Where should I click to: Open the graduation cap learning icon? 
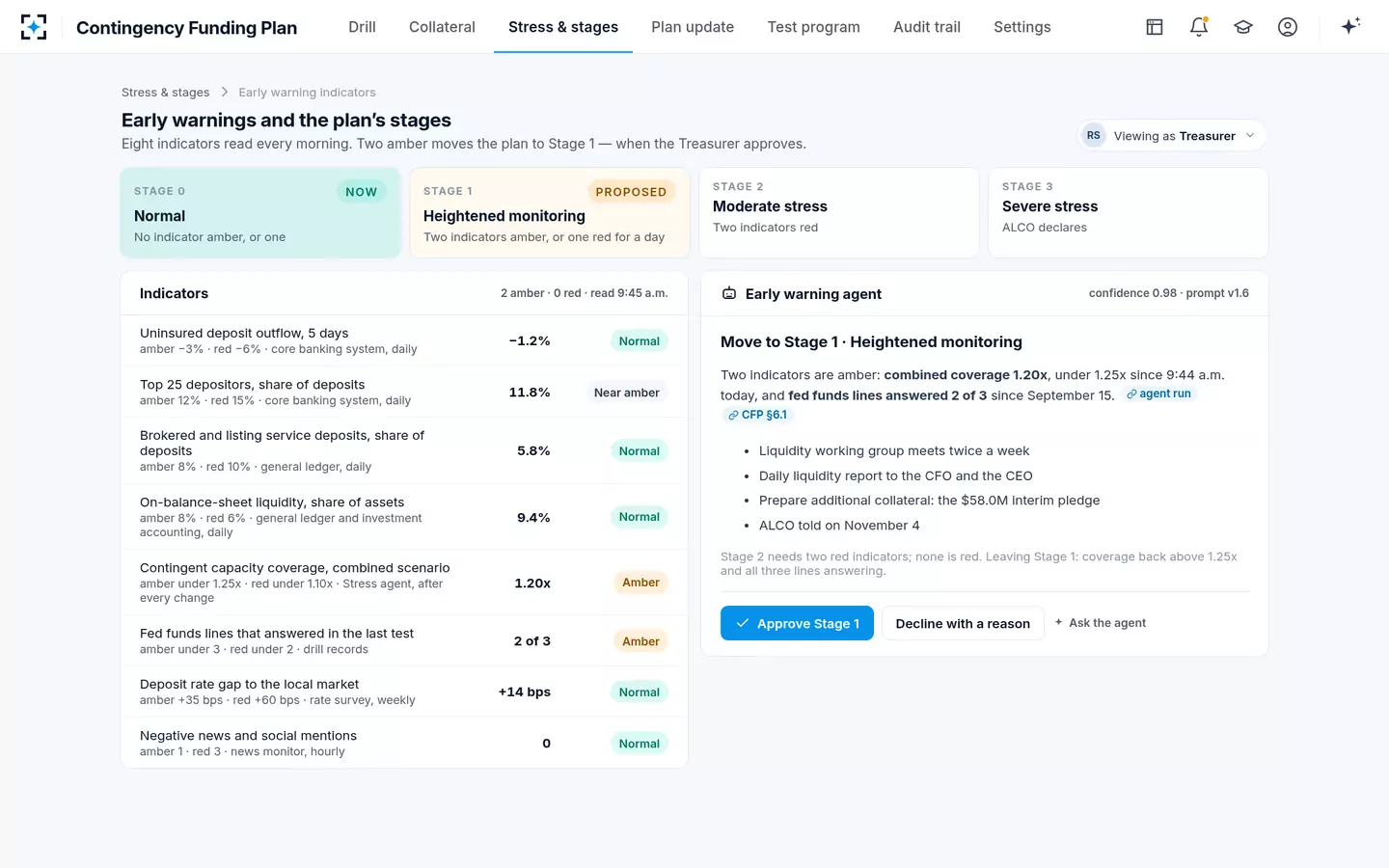point(1243,27)
